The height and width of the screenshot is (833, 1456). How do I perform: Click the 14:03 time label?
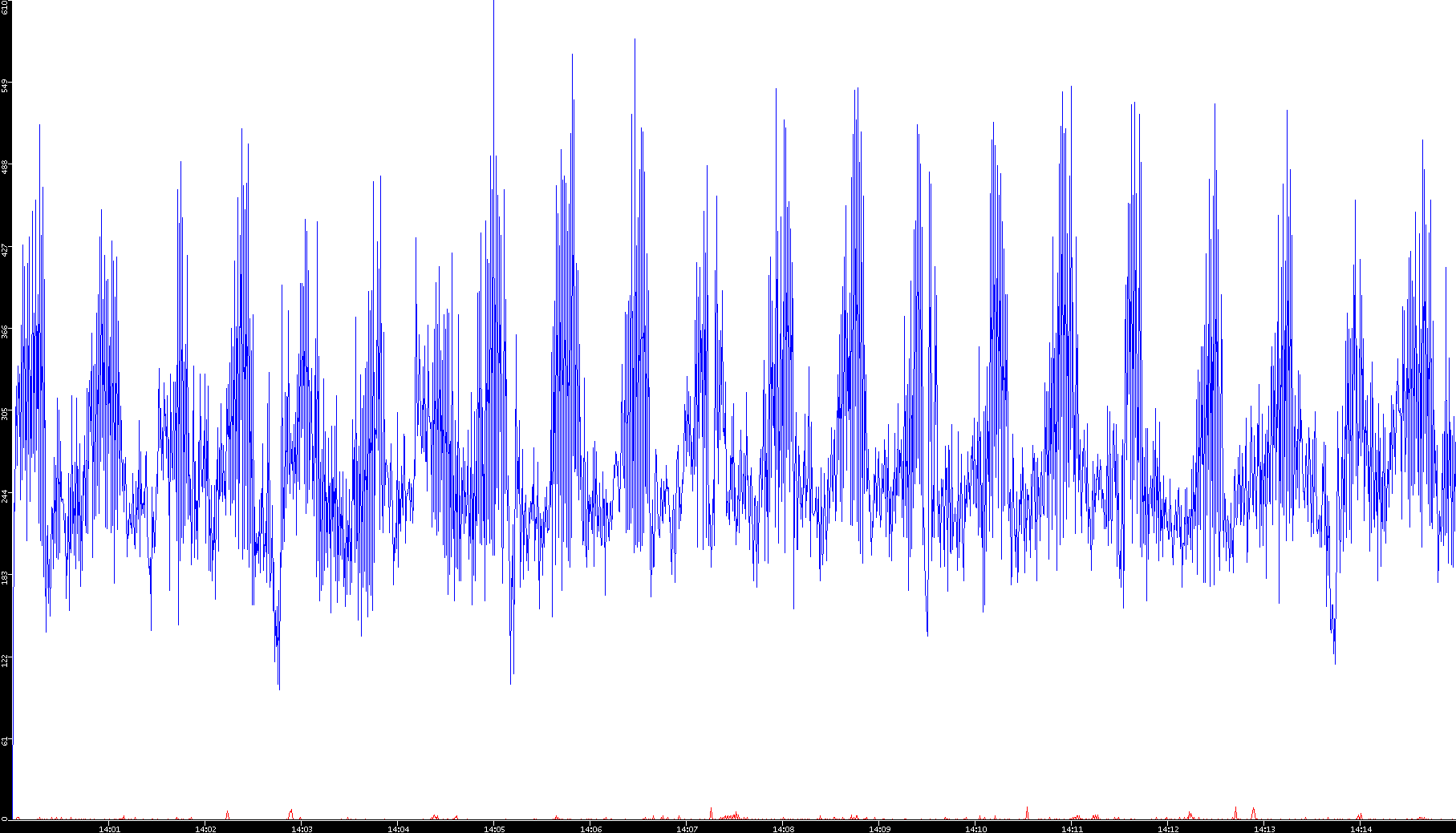(x=302, y=829)
